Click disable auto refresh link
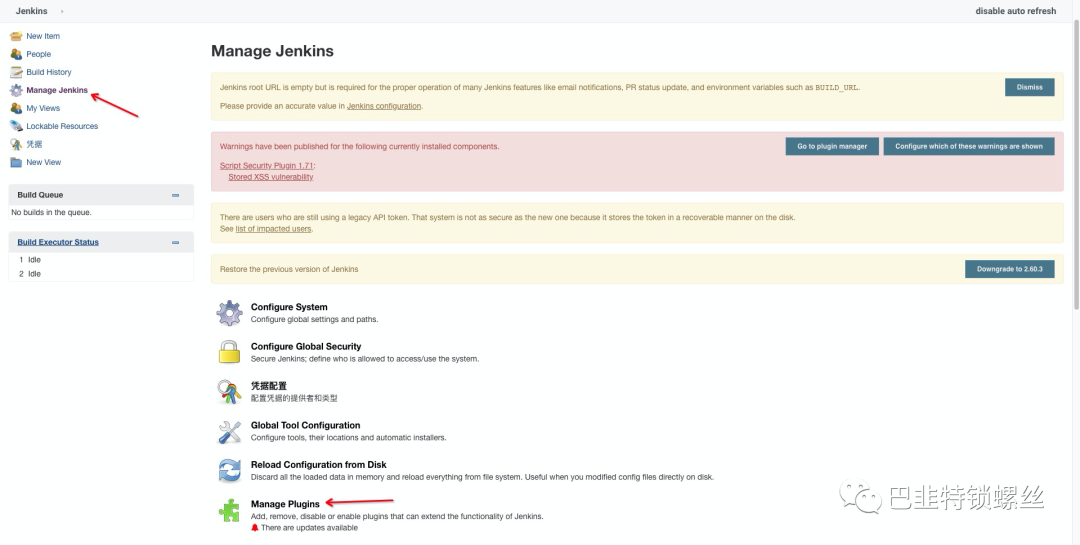1080x545 pixels. click(1015, 11)
